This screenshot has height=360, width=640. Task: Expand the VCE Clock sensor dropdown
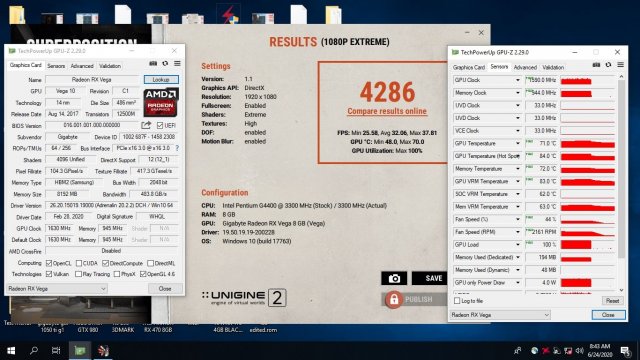(518, 131)
